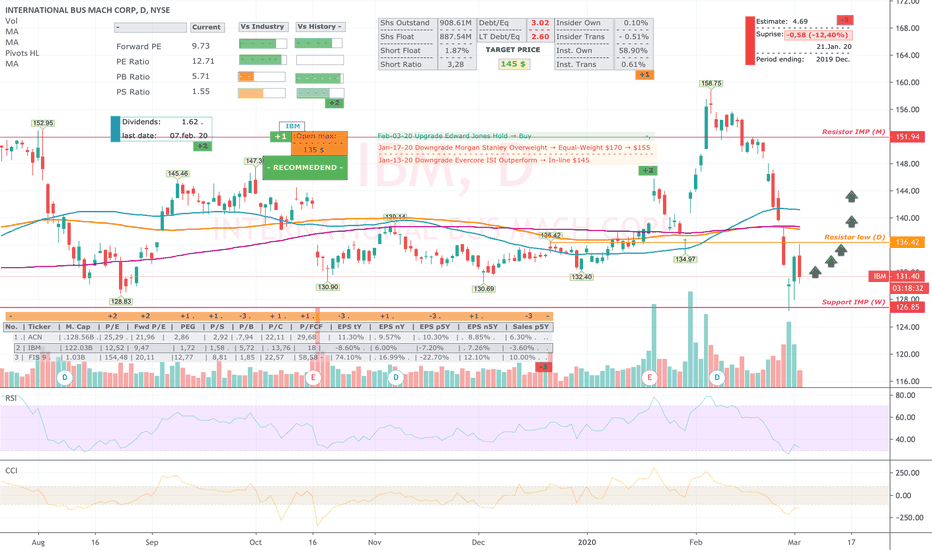This screenshot has width=932, height=550.
Task: Click the Current column header
Action: pyautogui.click(x=206, y=27)
